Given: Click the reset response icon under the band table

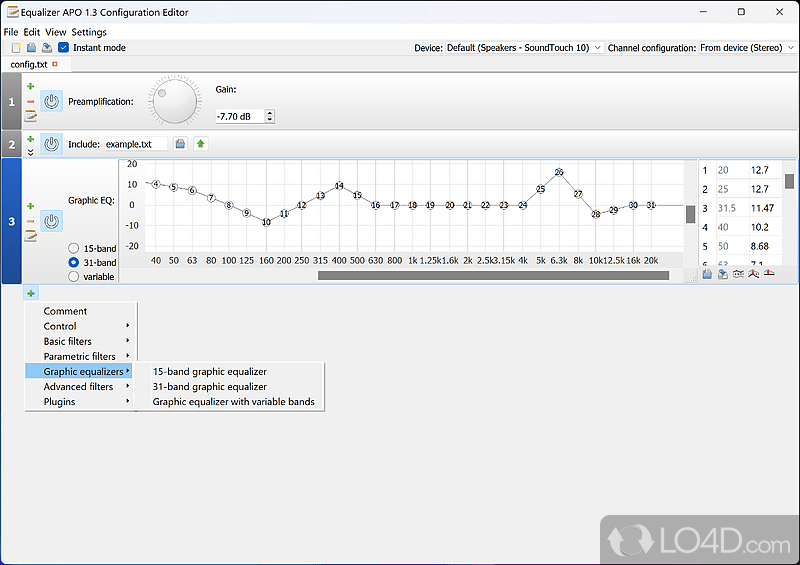Looking at the screenshot, I should (769, 274).
